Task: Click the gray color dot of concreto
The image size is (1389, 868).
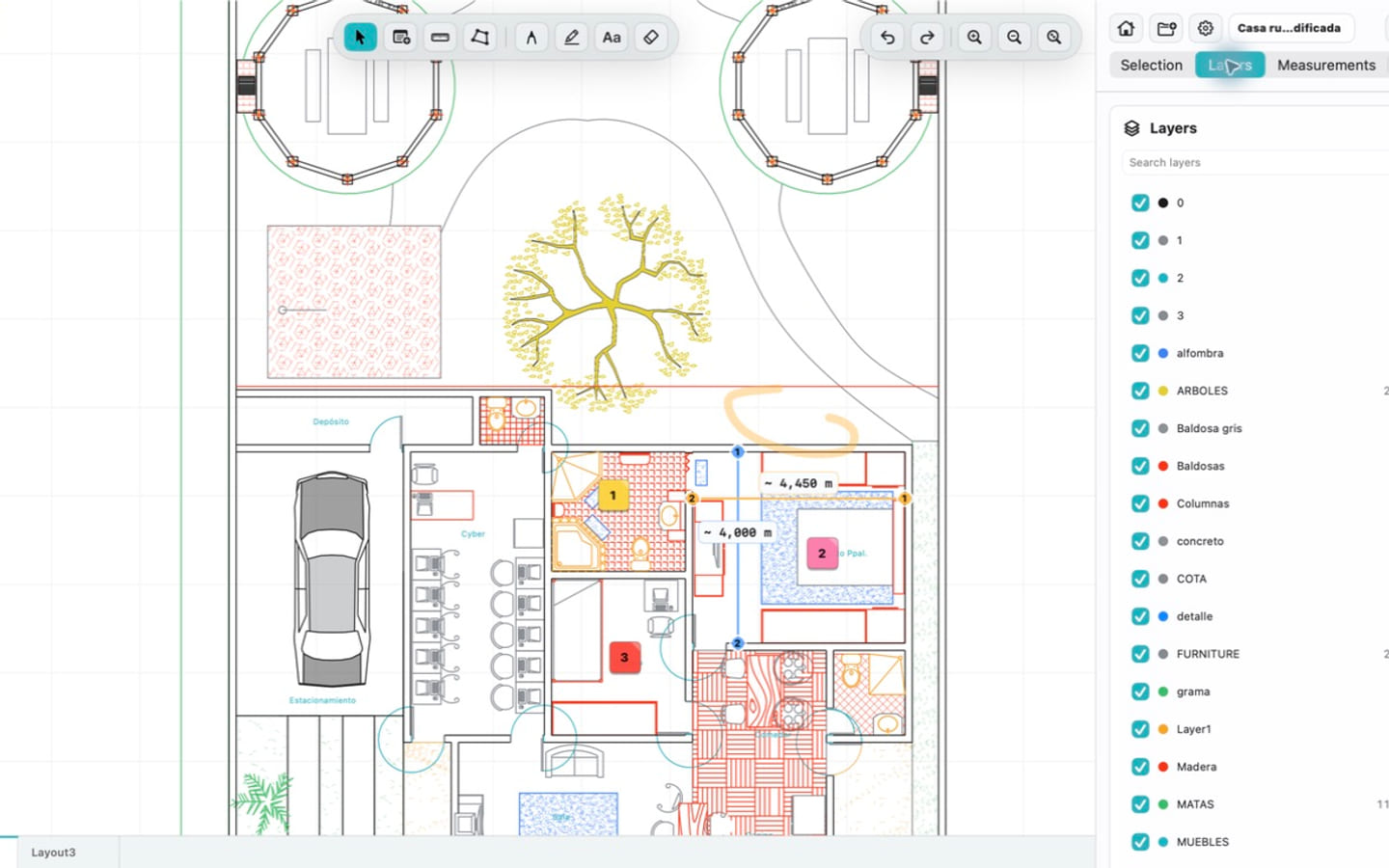Action: click(1163, 541)
